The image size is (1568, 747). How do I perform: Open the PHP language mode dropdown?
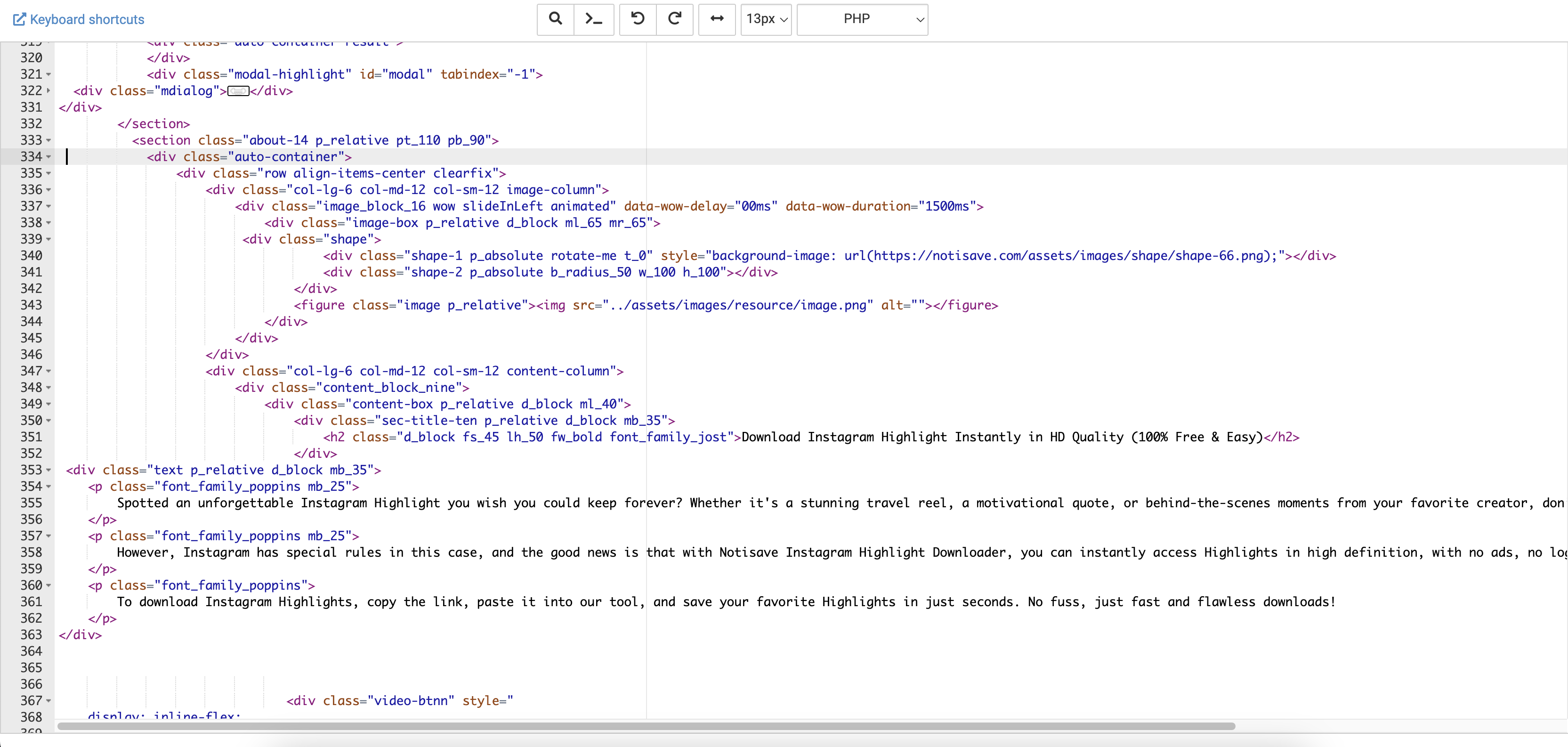tap(862, 19)
